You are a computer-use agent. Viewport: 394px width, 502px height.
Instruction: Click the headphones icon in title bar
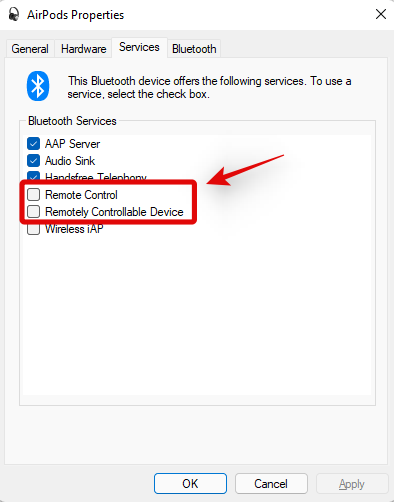coord(14,14)
